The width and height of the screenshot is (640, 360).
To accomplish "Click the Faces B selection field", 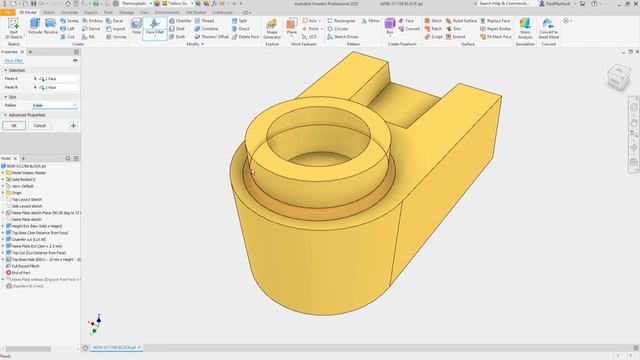I will click(55, 87).
